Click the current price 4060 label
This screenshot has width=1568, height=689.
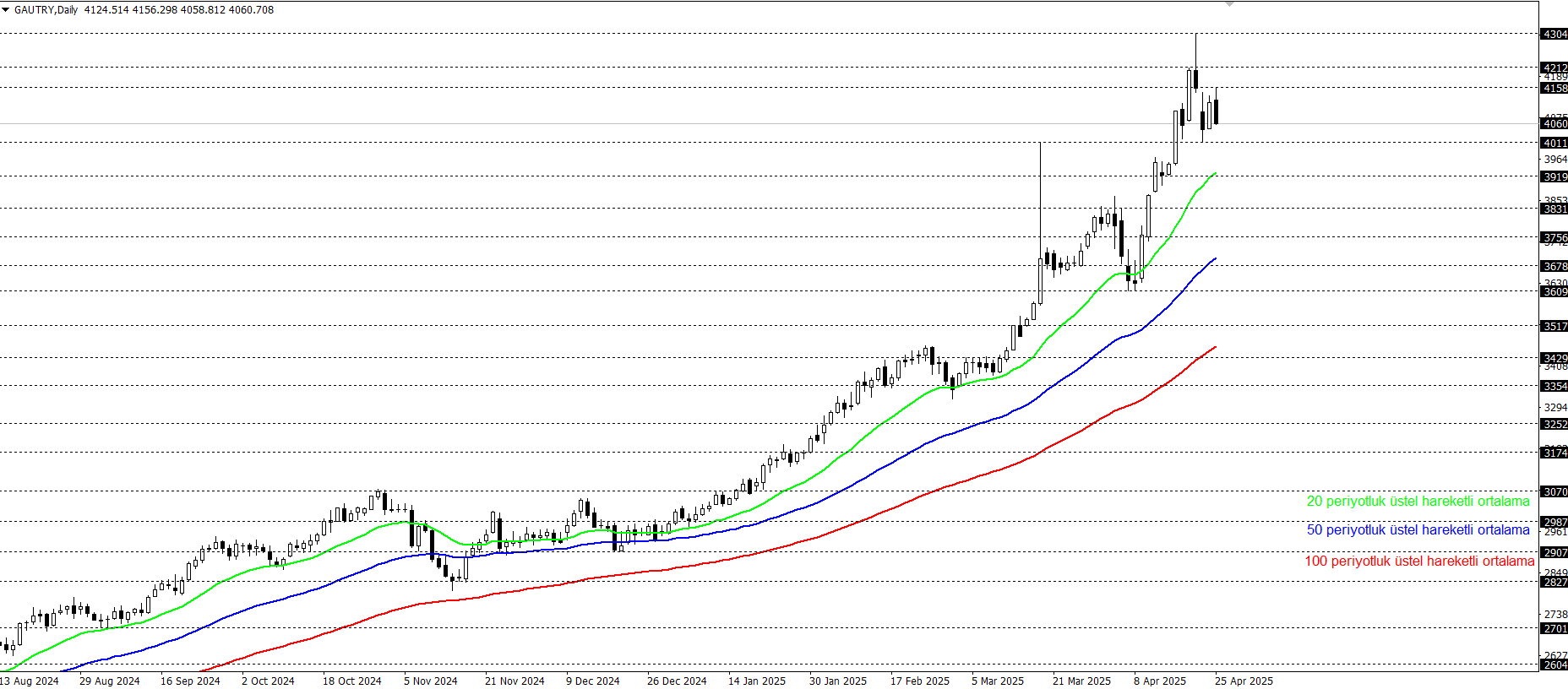point(1554,123)
